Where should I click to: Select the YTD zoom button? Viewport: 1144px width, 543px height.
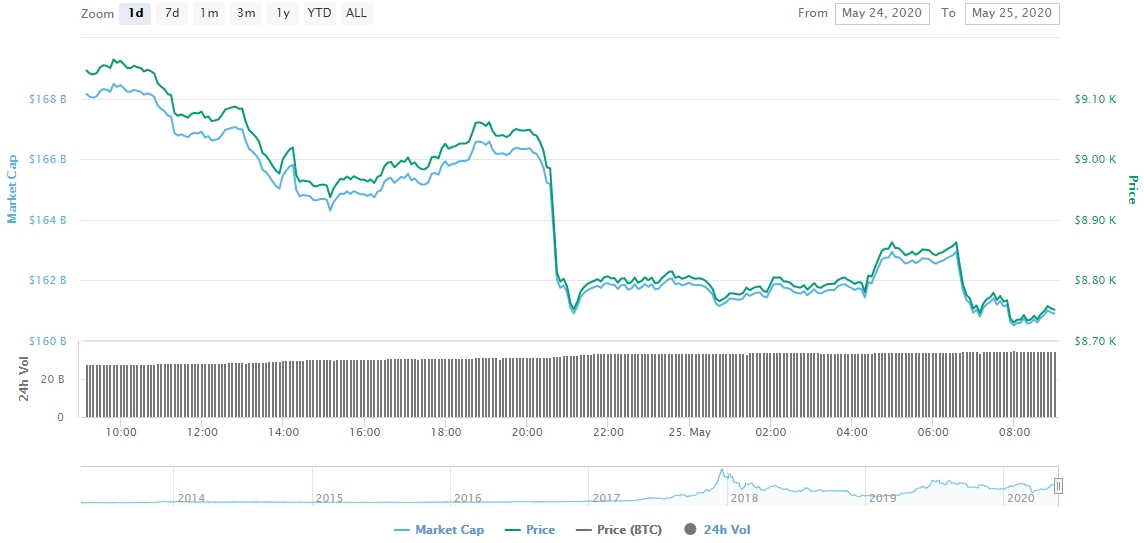[x=320, y=13]
